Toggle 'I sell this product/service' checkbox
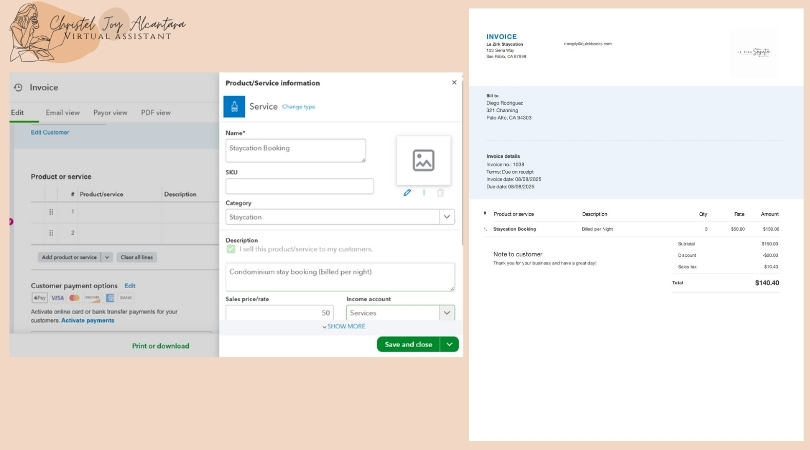 pos(231,249)
